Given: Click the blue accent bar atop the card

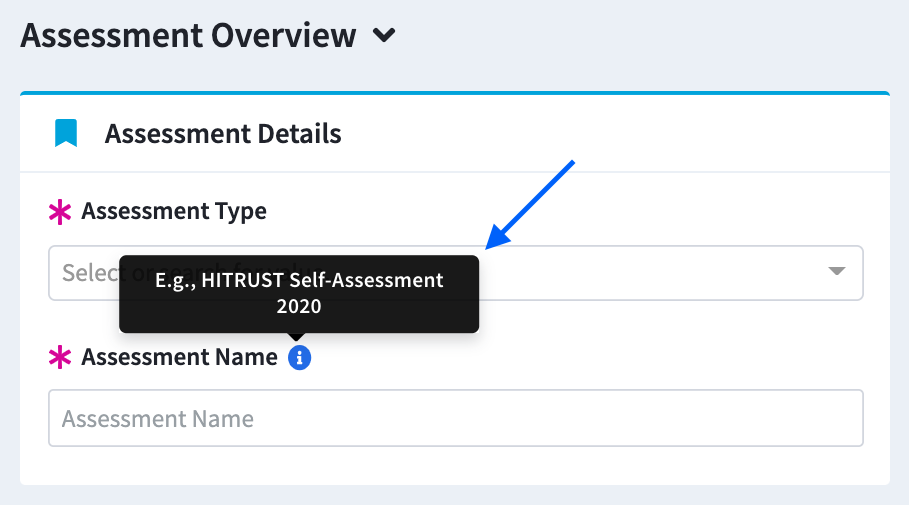Looking at the screenshot, I should (455, 93).
